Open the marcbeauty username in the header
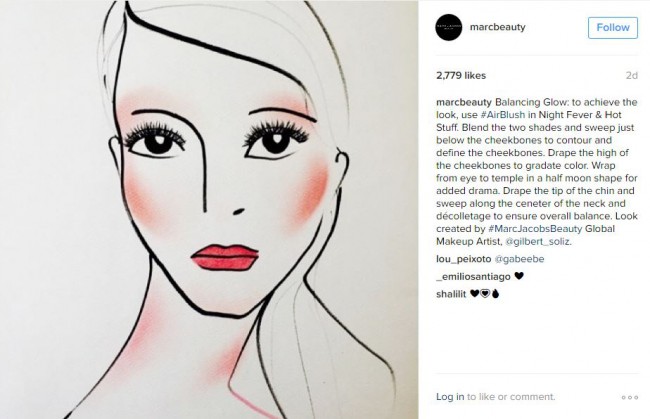The image size is (650, 419). (497, 27)
